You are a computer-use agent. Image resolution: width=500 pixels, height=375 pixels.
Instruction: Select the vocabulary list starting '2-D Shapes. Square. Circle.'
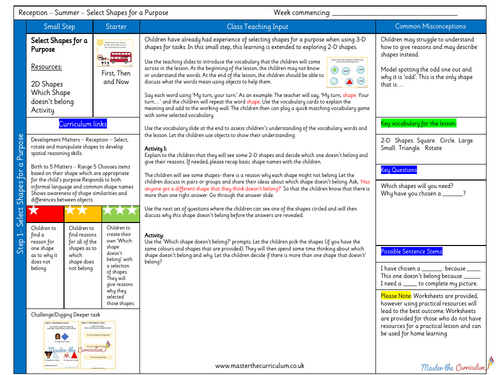pyautogui.click(x=427, y=144)
